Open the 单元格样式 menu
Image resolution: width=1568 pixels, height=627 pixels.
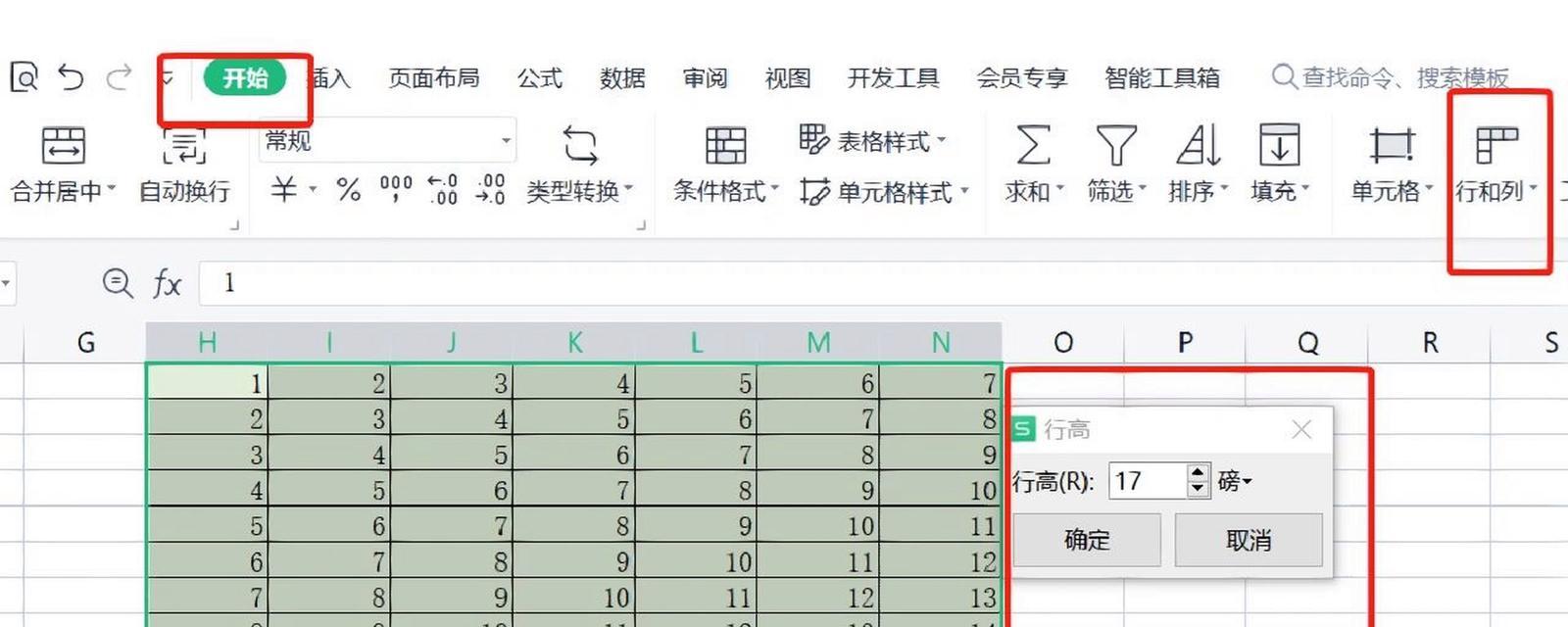click(883, 191)
